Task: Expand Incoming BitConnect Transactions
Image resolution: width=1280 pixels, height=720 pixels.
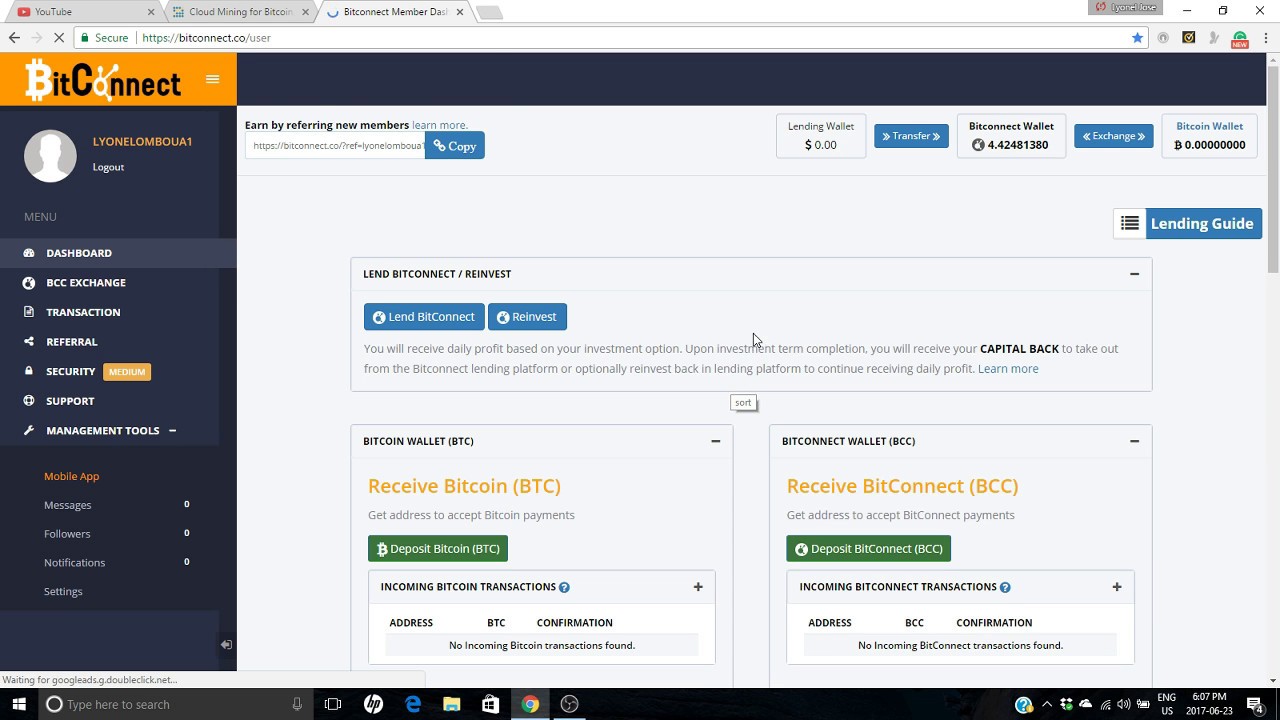Action: [x=1117, y=587]
